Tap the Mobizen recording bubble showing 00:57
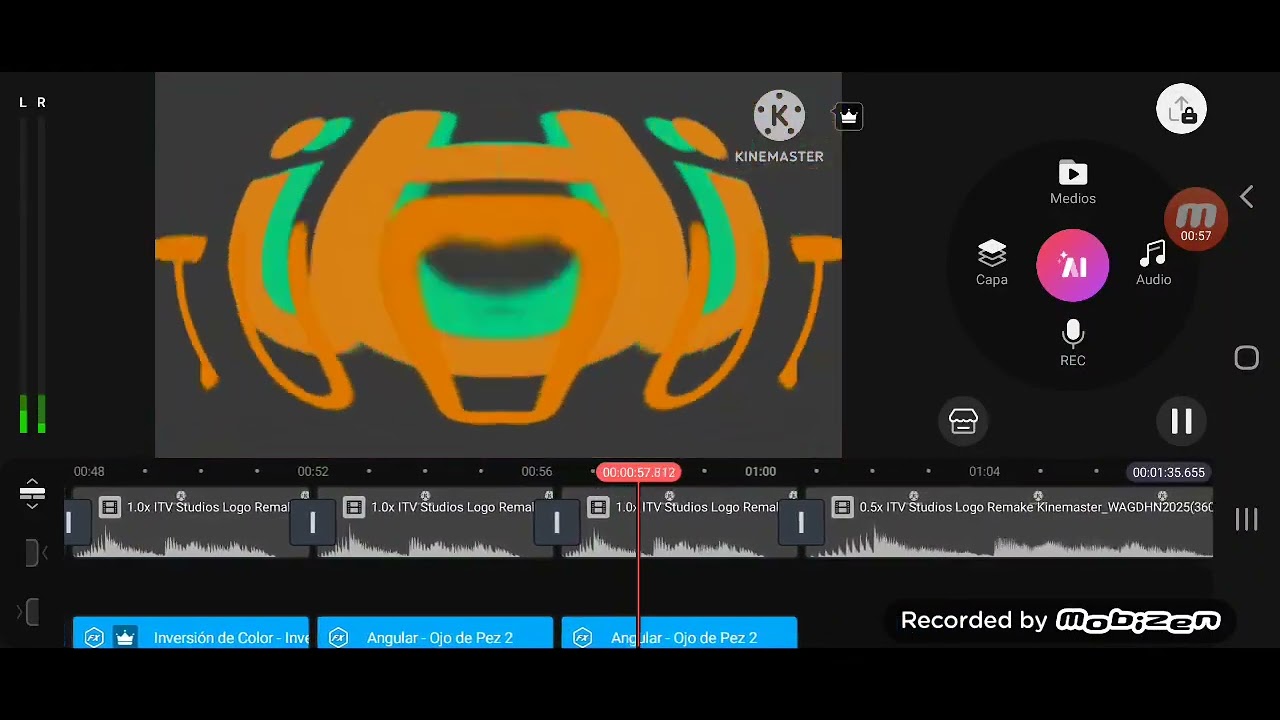The height and width of the screenshot is (720, 1280). click(x=1196, y=220)
